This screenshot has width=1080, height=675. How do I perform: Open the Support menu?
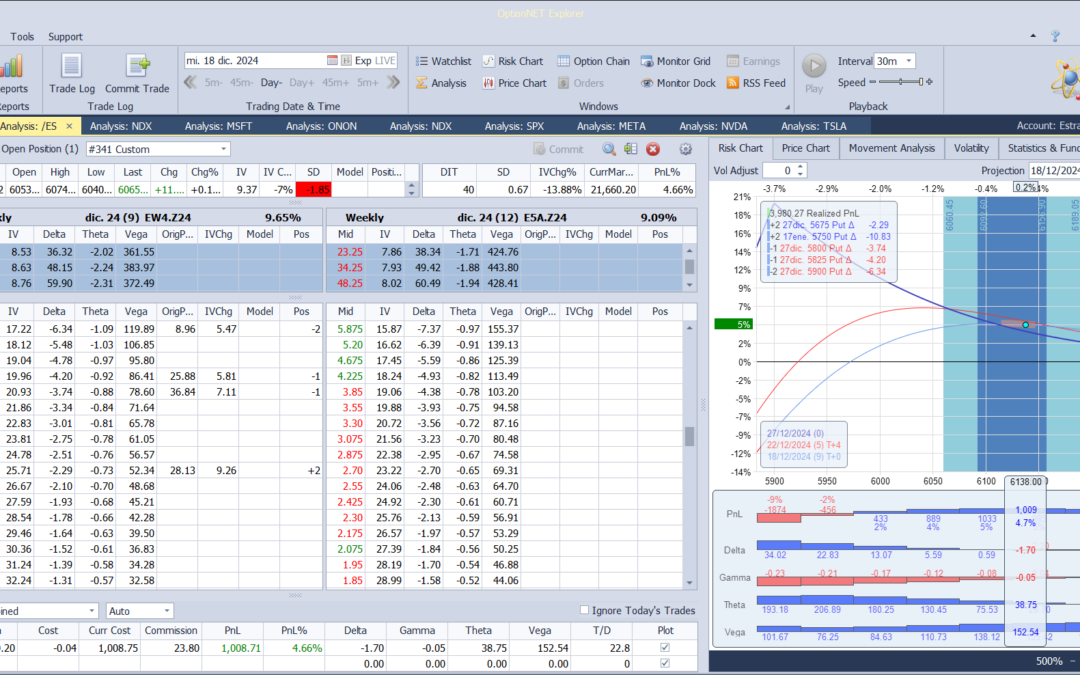click(x=65, y=37)
